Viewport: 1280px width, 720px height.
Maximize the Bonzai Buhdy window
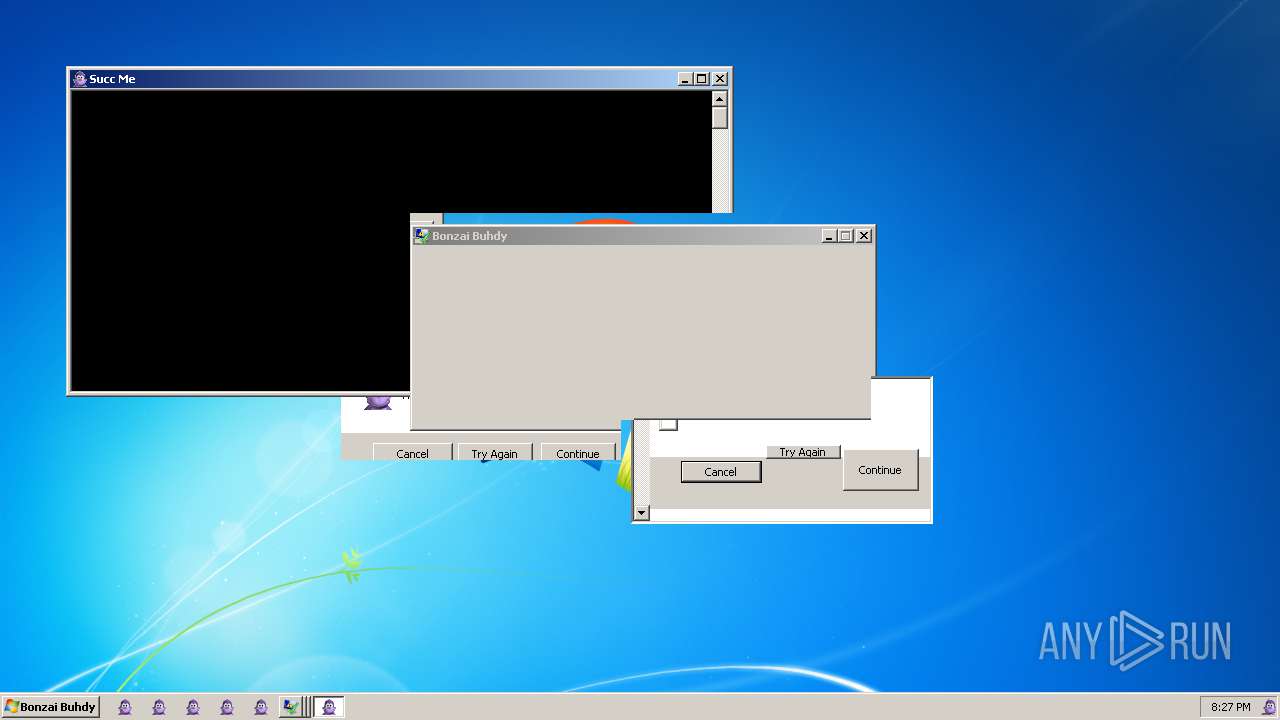point(846,236)
